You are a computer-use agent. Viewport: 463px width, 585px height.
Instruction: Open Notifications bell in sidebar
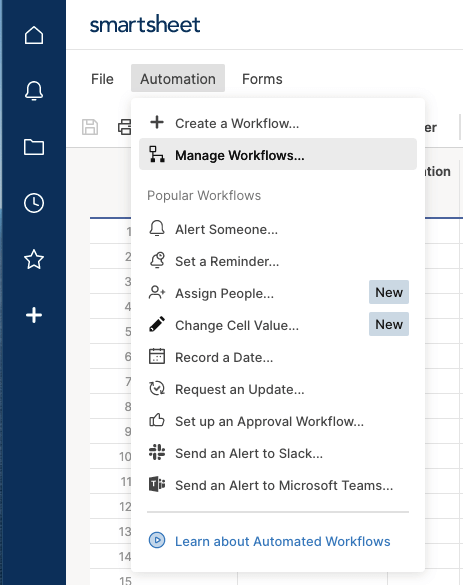(34, 91)
